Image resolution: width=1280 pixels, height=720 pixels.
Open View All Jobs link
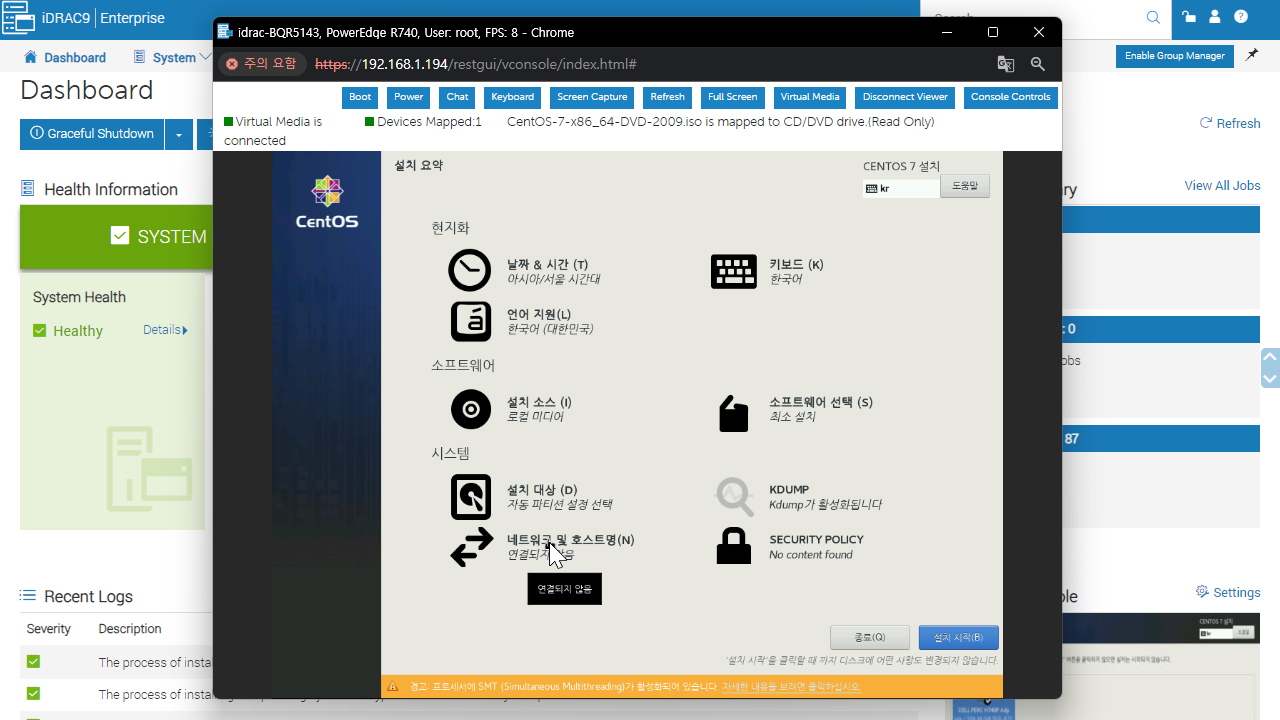[1222, 185]
